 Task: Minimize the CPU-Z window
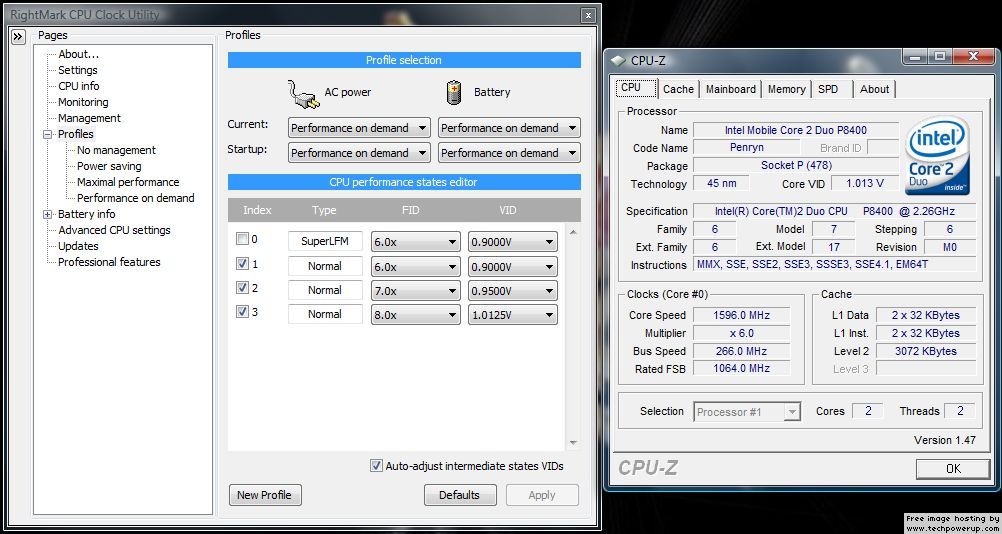[x=916, y=57]
